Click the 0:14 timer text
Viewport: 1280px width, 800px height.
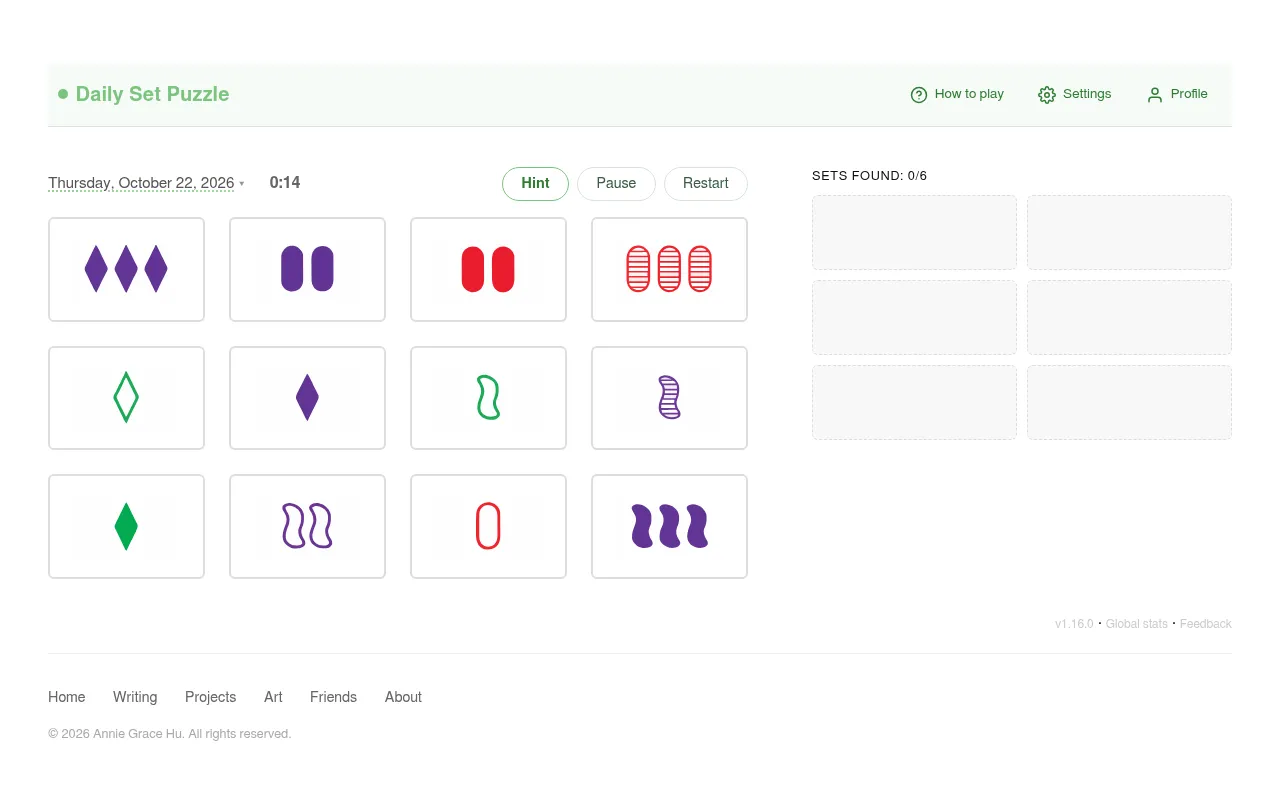click(x=285, y=183)
